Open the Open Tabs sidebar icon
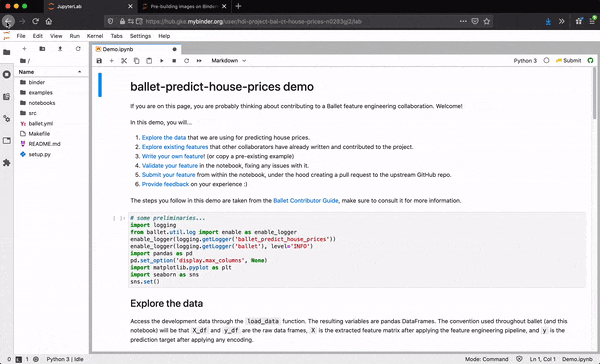The width and height of the screenshot is (600, 364). (7, 141)
